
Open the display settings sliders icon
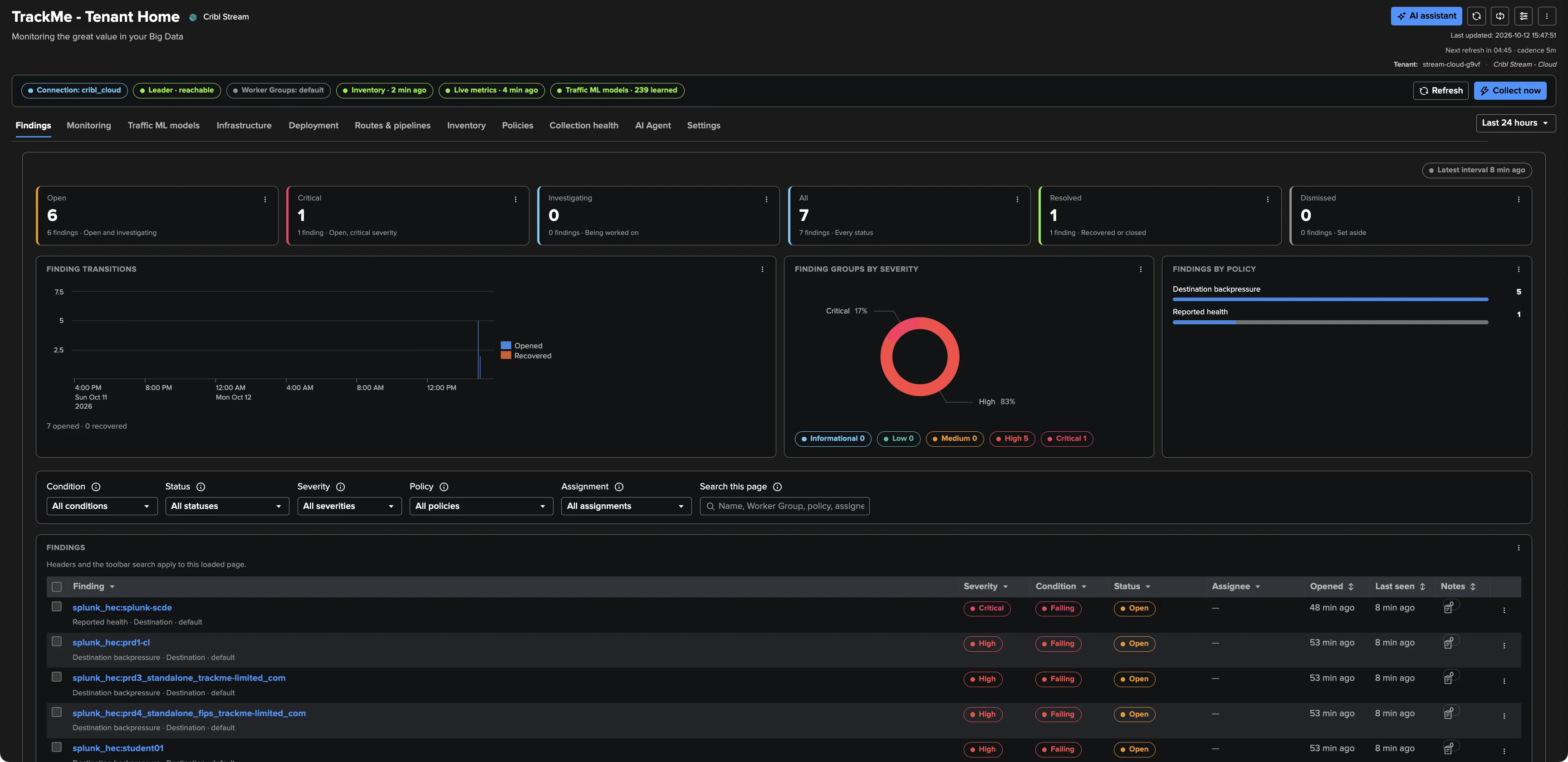[x=1524, y=16]
